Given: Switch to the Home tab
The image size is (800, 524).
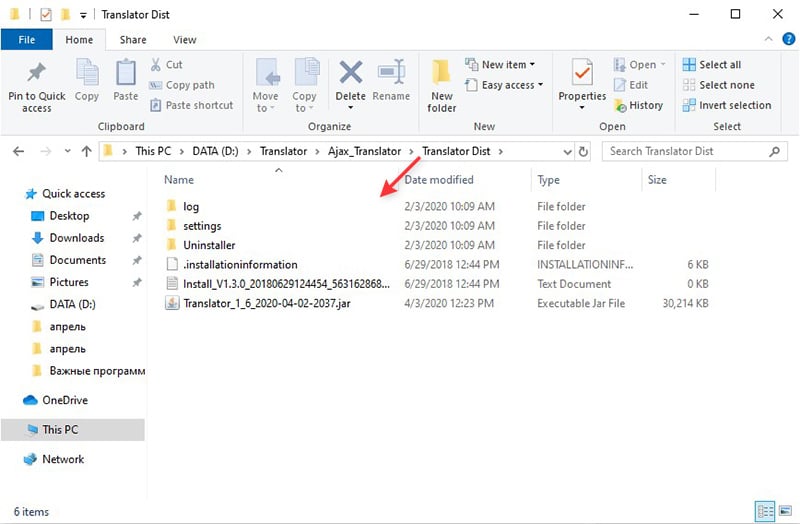Looking at the screenshot, I should pos(79,39).
